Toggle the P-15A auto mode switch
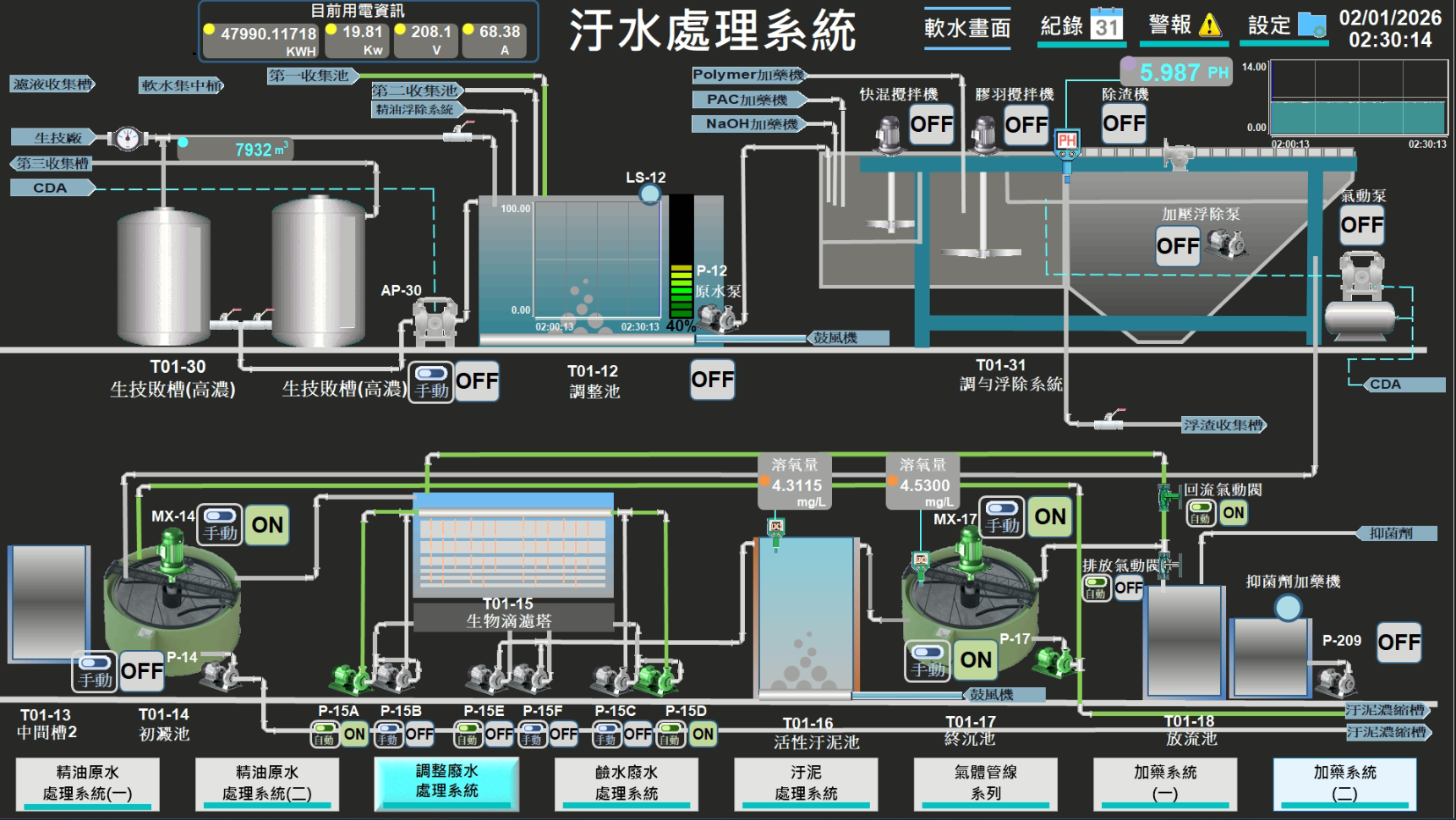The height and width of the screenshot is (820, 1456). point(325,734)
